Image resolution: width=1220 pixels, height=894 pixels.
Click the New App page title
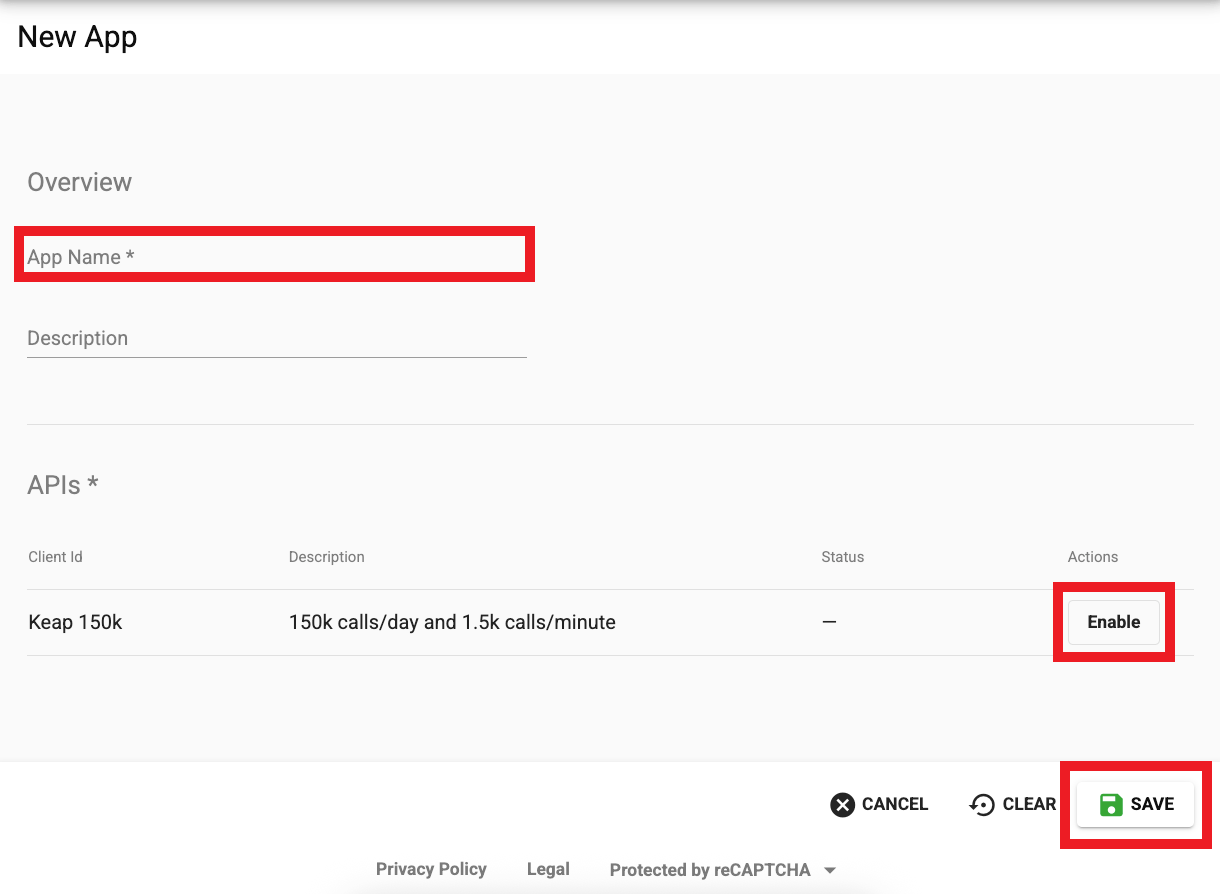point(77,37)
